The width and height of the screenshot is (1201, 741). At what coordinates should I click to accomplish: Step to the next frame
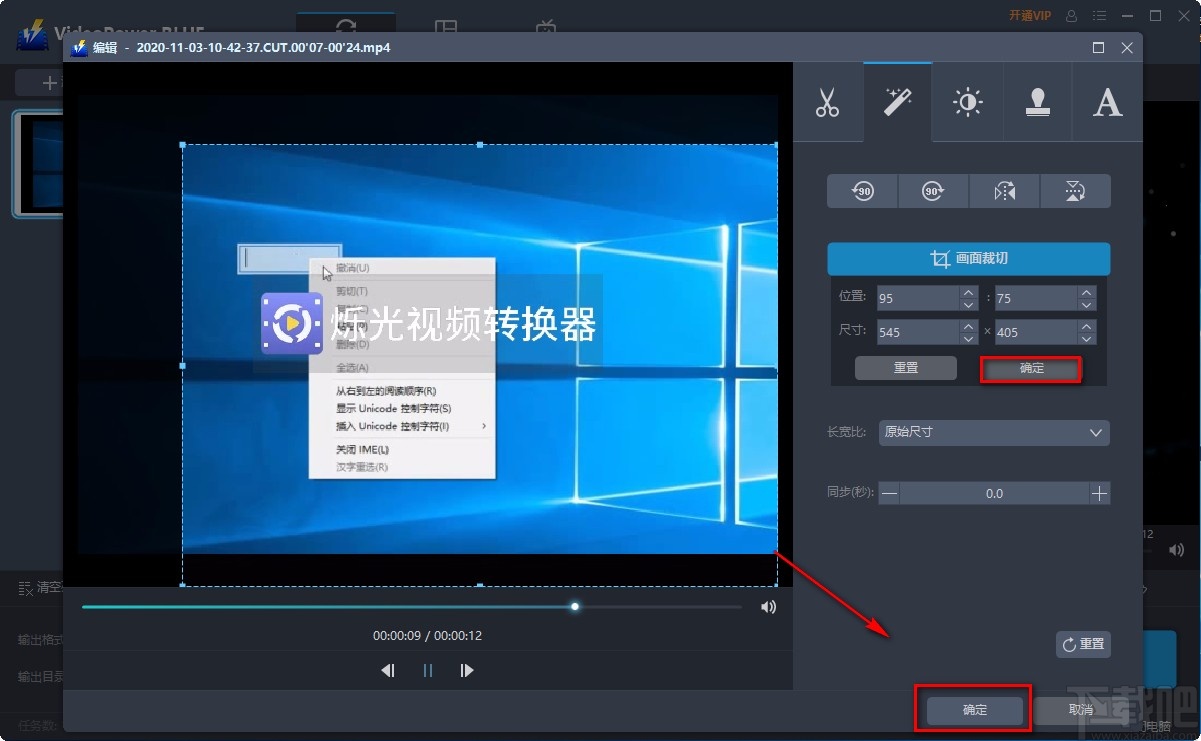[467, 671]
